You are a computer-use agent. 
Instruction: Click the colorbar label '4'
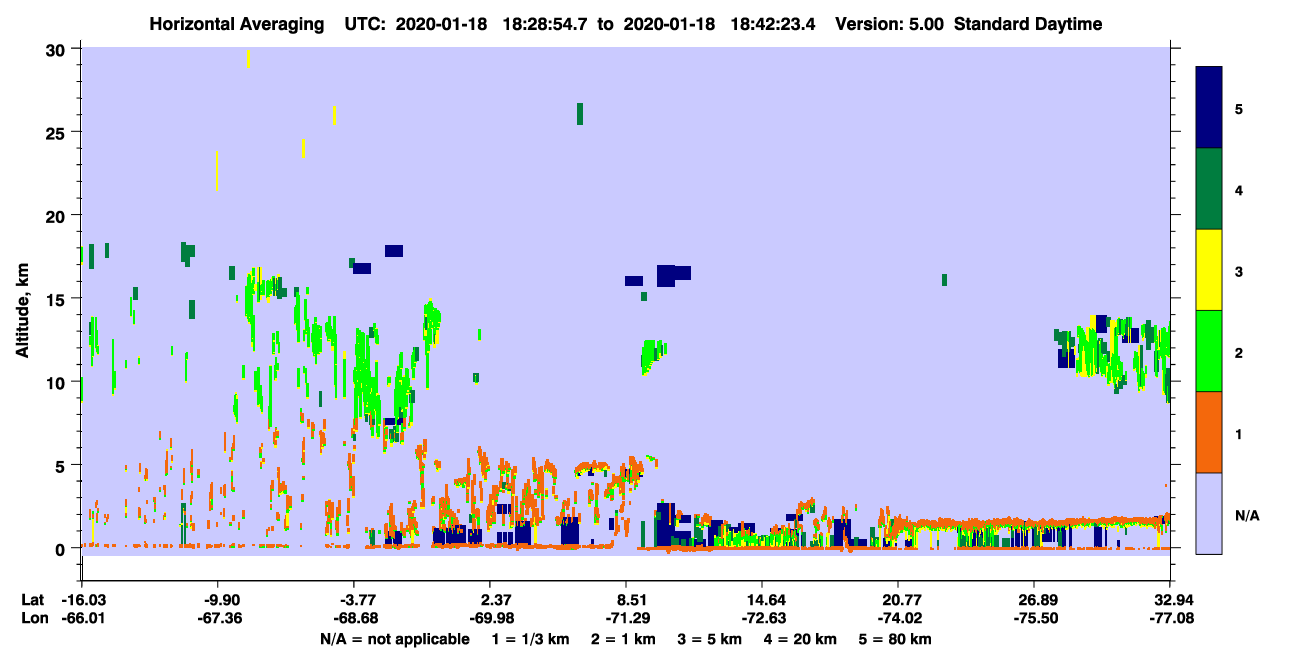(1238, 190)
